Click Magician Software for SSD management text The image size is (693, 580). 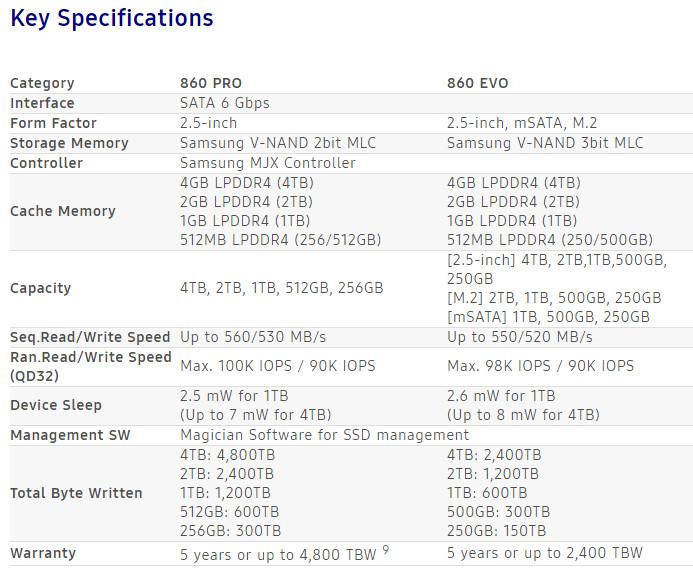324,435
